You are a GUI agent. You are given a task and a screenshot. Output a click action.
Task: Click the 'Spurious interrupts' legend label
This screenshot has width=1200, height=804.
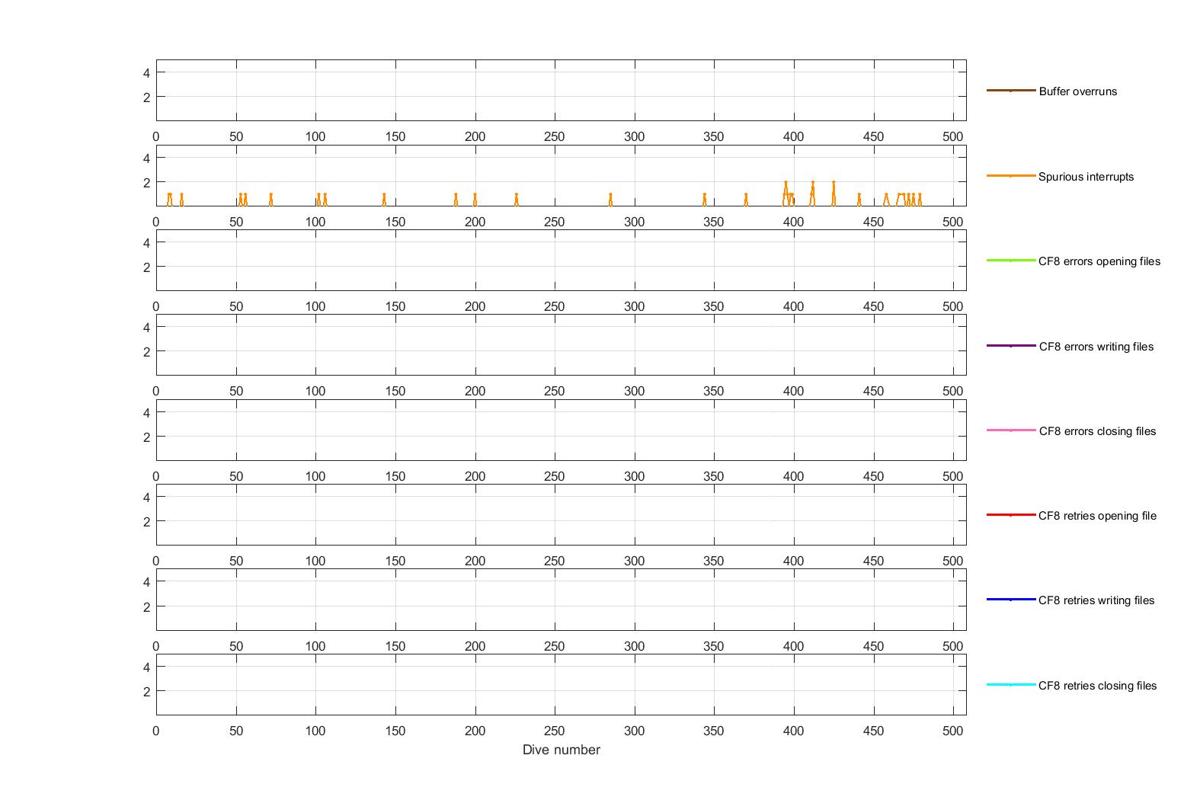(x=1086, y=177)
